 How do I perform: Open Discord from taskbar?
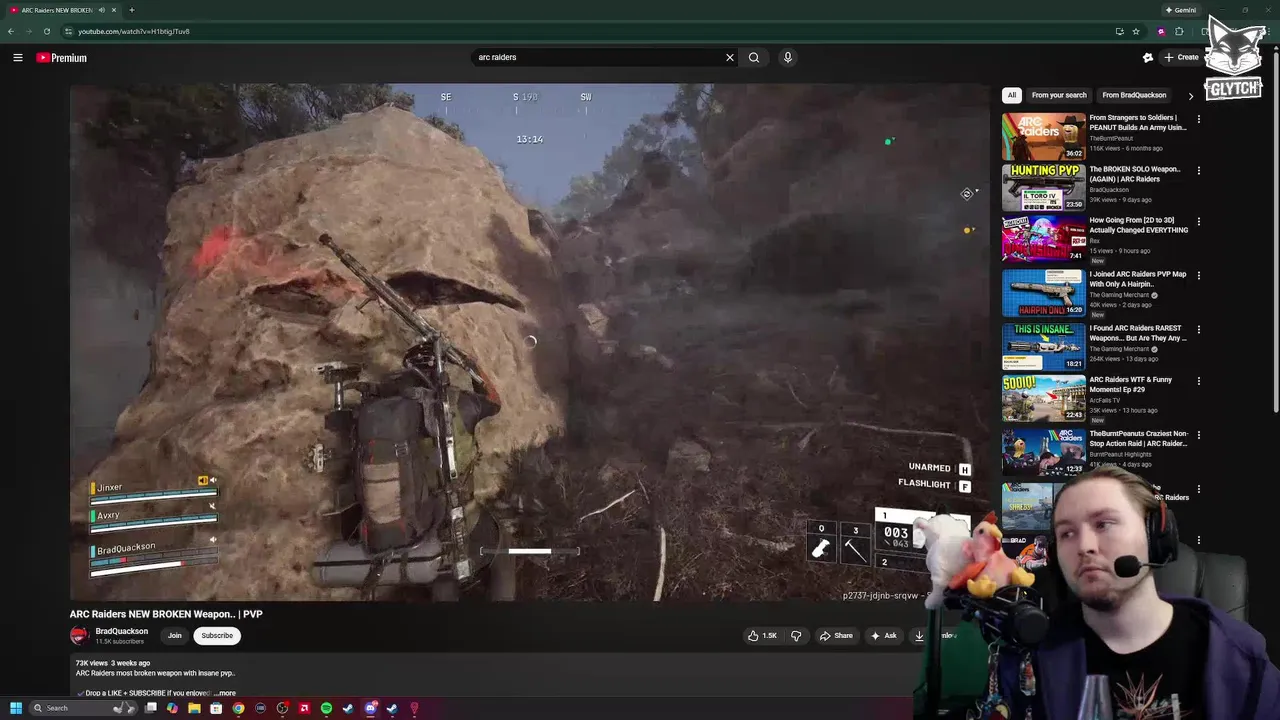coord(370,708)
